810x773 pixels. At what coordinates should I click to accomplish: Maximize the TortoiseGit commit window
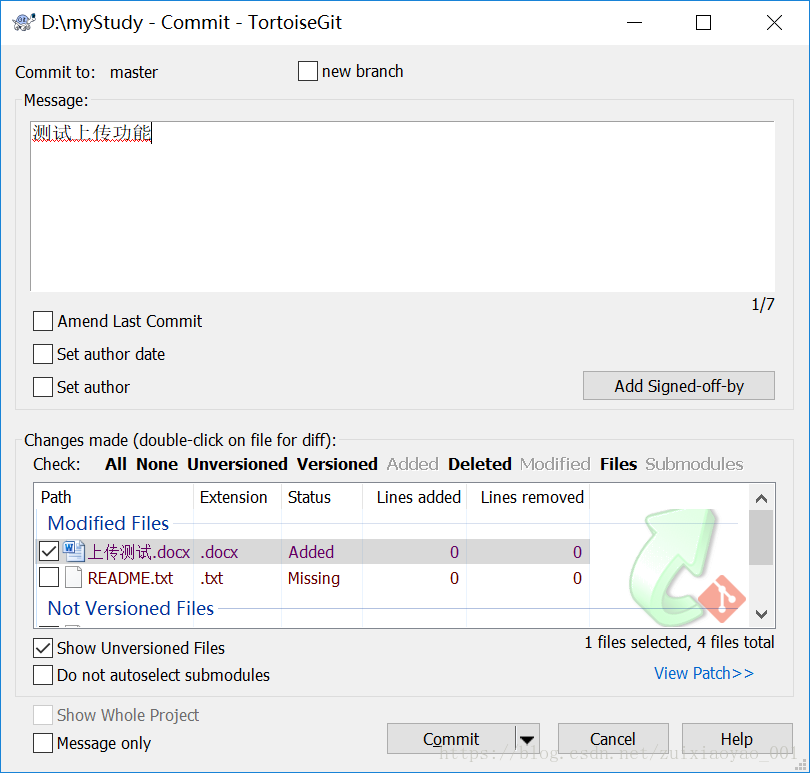704,23
